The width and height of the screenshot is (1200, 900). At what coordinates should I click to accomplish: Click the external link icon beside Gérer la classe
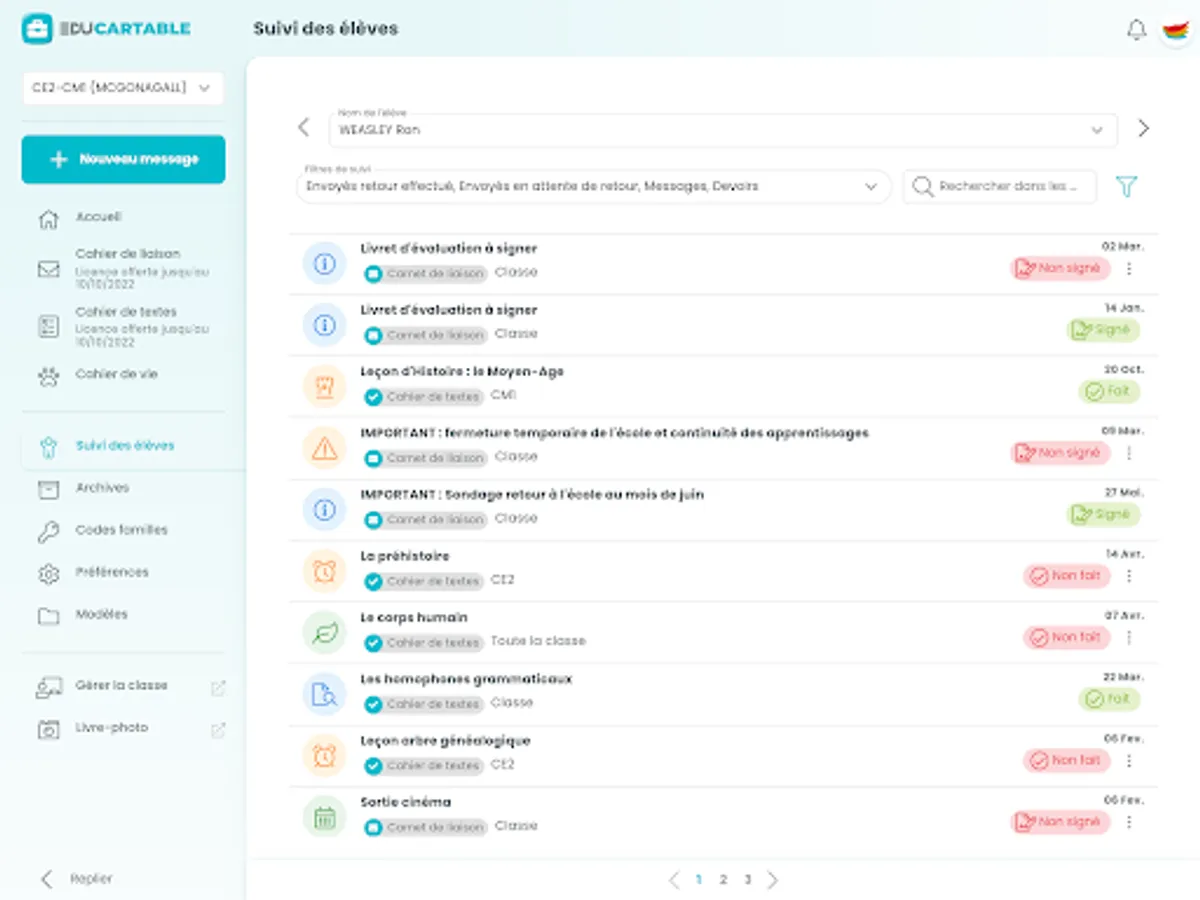(218, 687)
